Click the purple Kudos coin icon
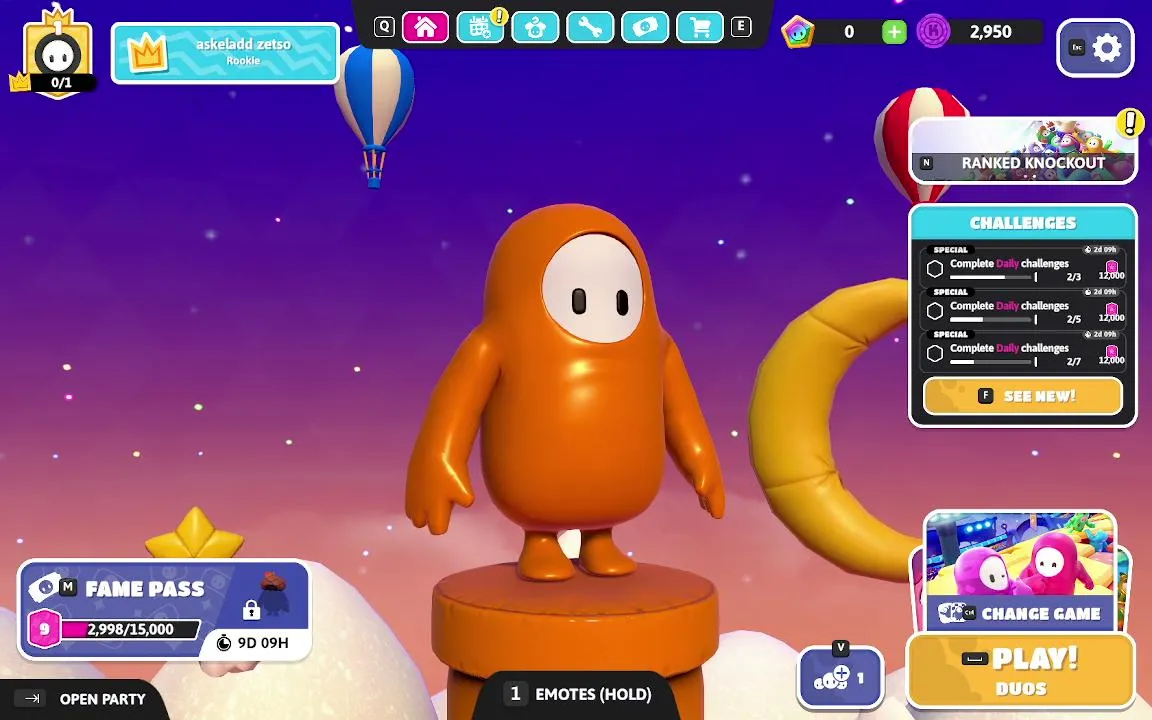The height and width of the screenshot is (720, 1152). click(934, 32)
